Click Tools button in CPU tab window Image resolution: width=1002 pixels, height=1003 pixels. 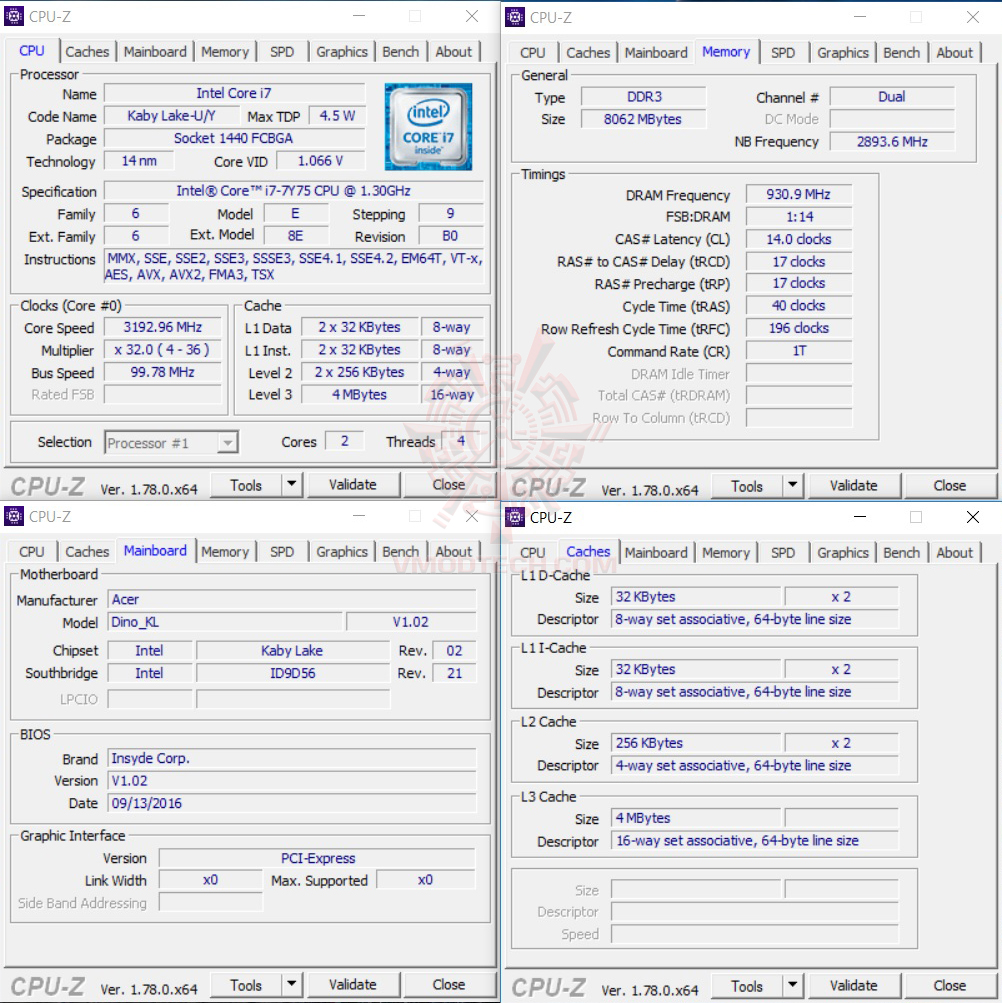246,485
